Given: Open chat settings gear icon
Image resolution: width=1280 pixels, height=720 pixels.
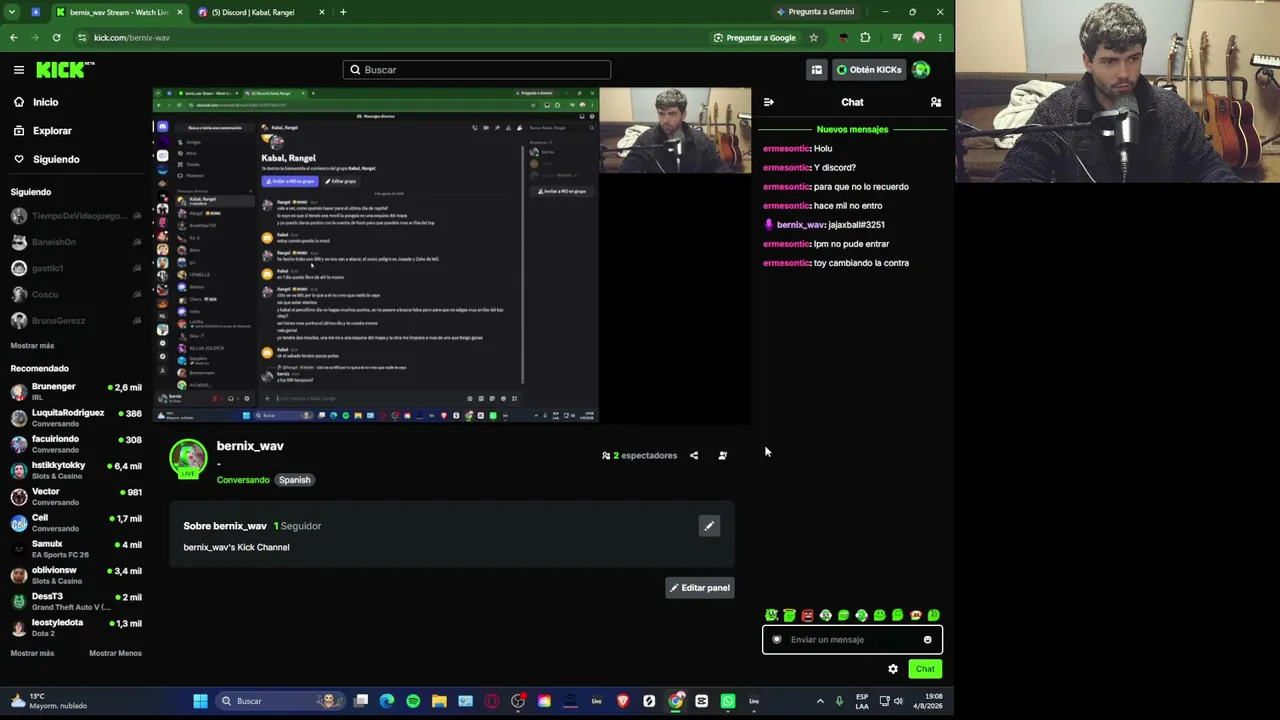Looking at the screenshot, I should click(x=893, y=669).
